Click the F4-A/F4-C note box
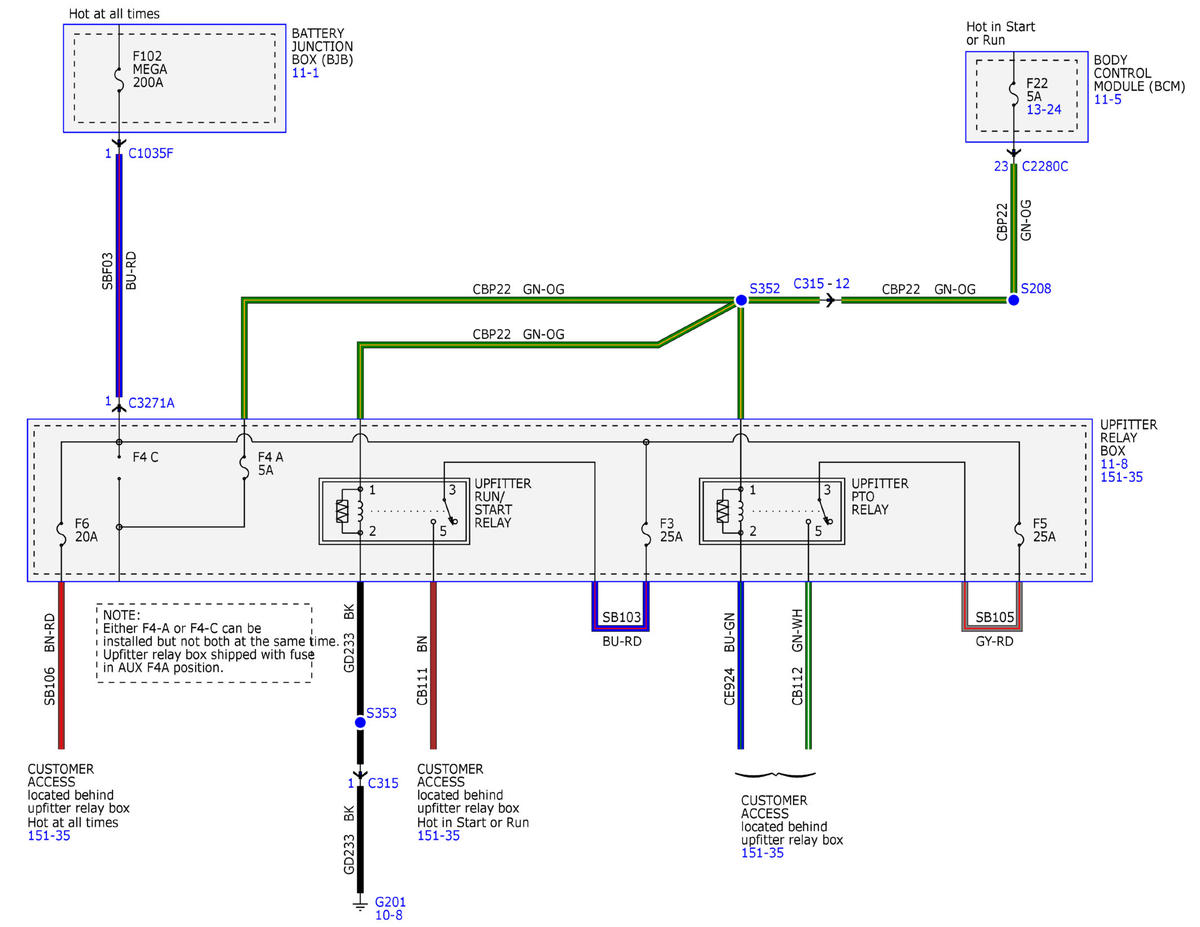Viewport: 1200px width, 927px height. (x=204, y=642)
